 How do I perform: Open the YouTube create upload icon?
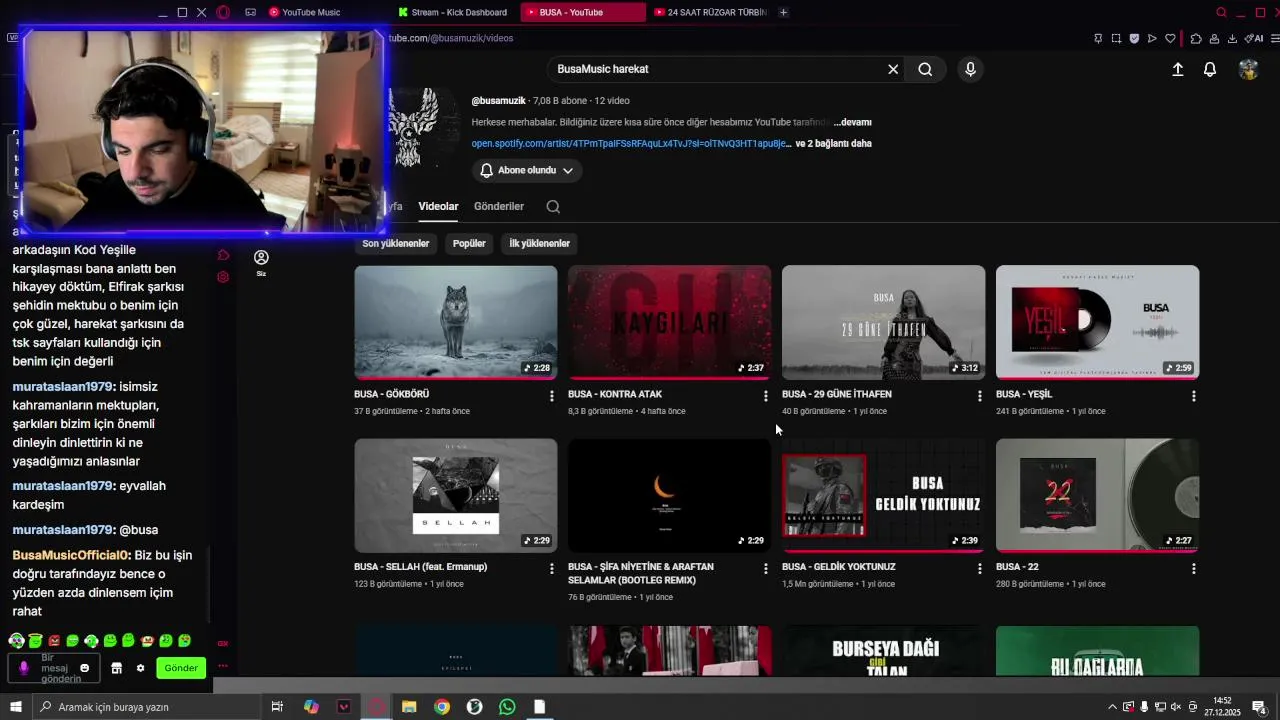point(1178,69)
